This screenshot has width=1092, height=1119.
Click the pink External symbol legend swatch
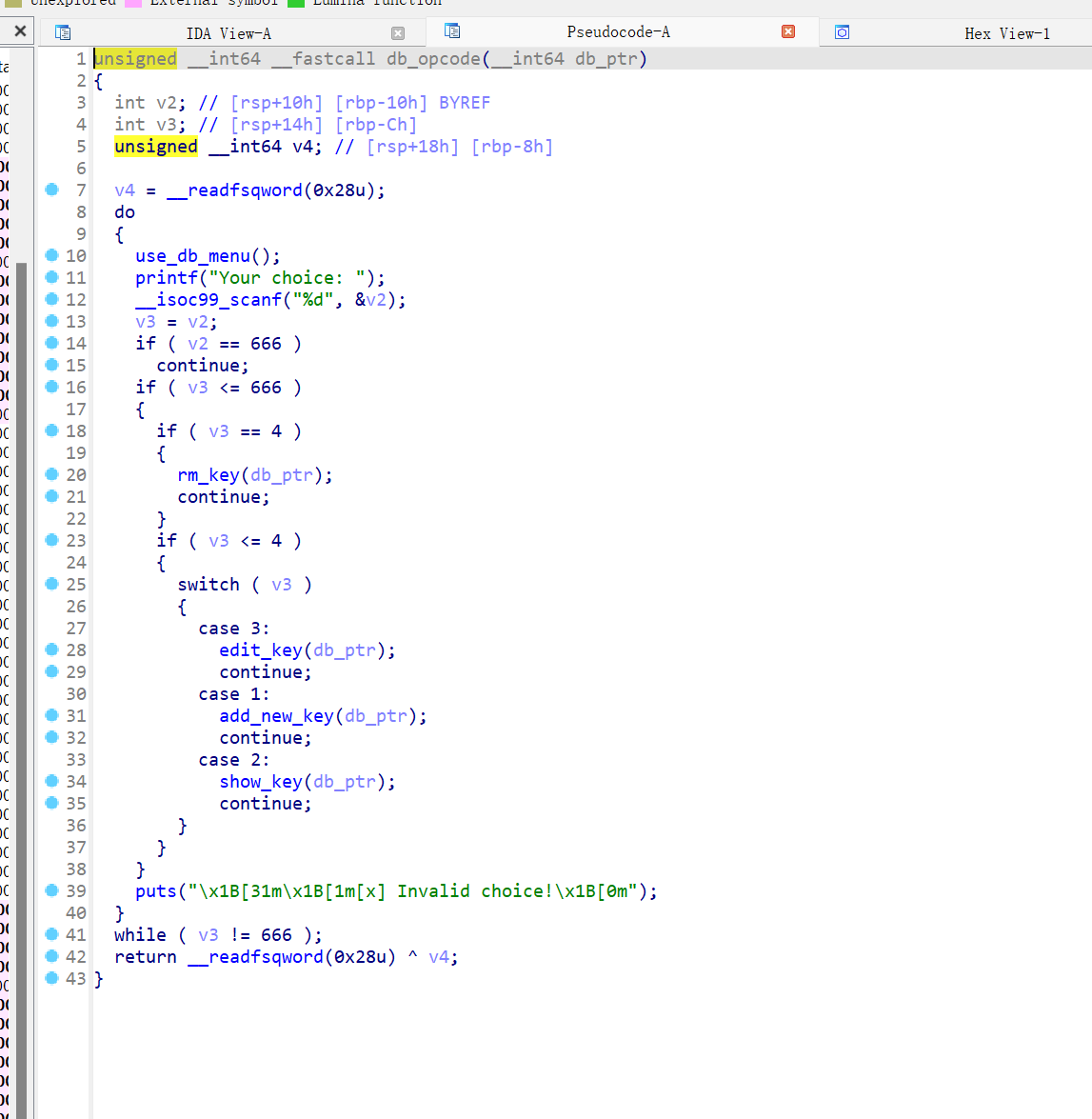pos(133,3)
